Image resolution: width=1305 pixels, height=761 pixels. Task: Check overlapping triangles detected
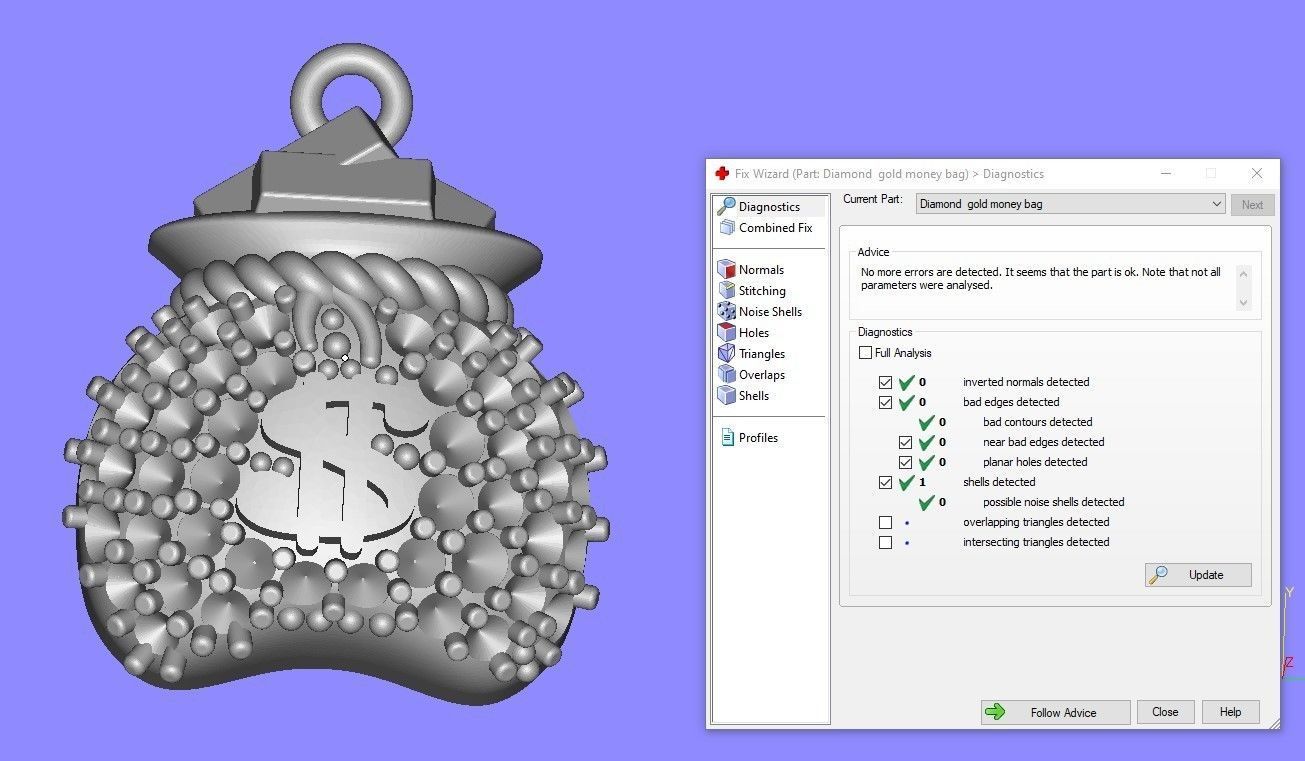(885, 521)
